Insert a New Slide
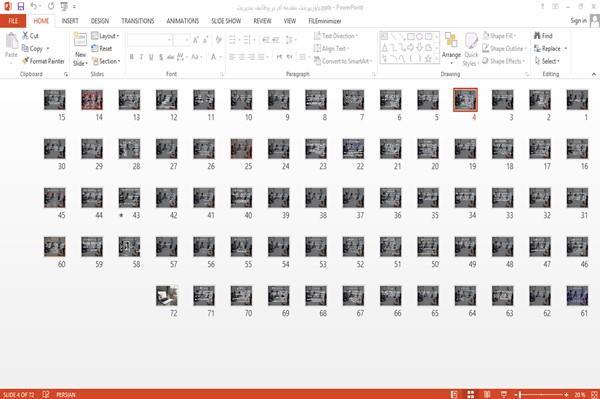 click(x=80, y=50)
